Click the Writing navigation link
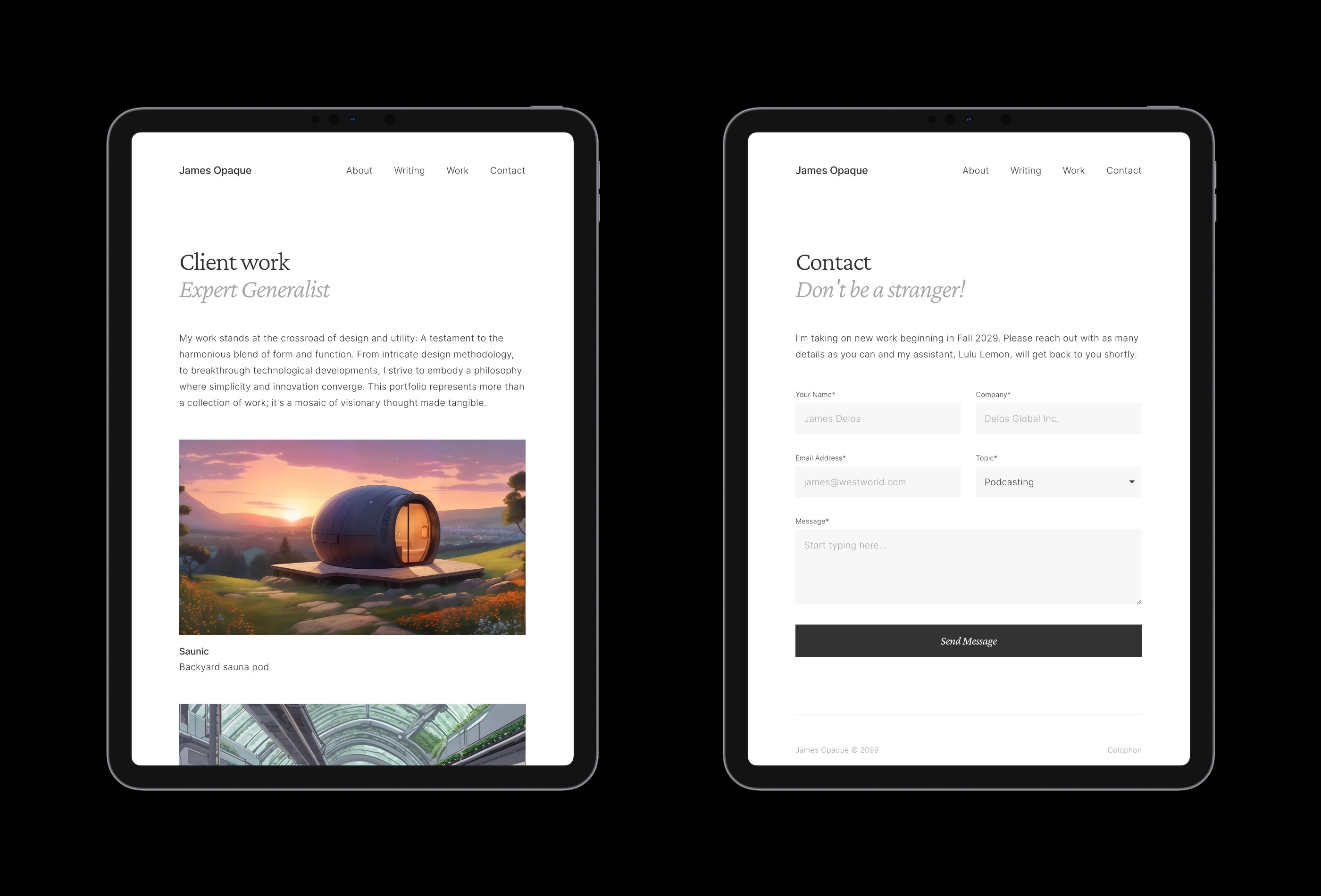Screen dimensions: 1321x896 point(409,170)
